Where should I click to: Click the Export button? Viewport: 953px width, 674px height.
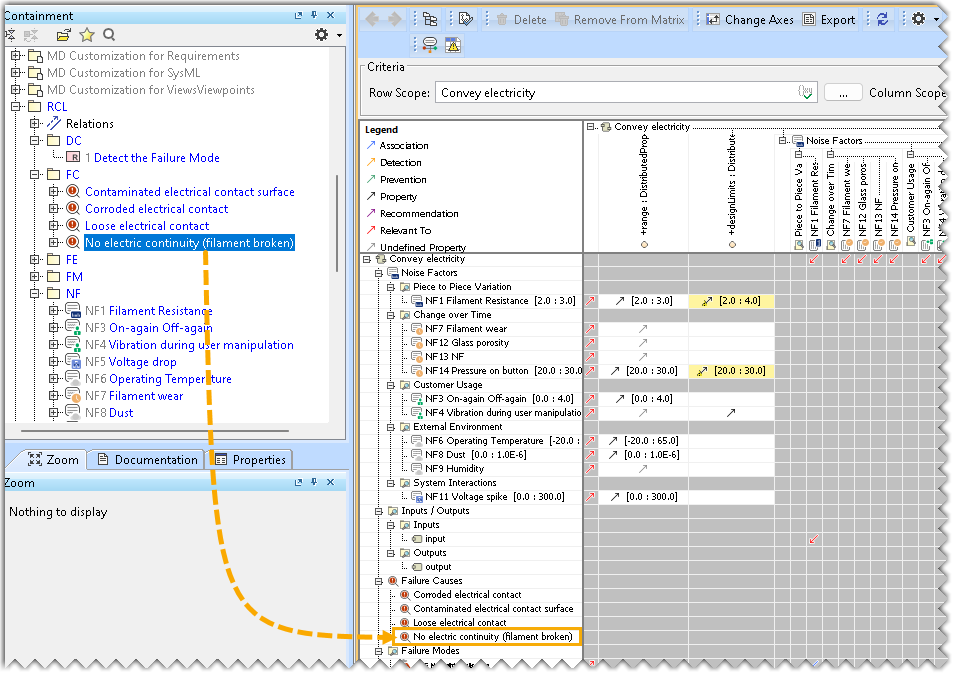click(x=829, y=19)
